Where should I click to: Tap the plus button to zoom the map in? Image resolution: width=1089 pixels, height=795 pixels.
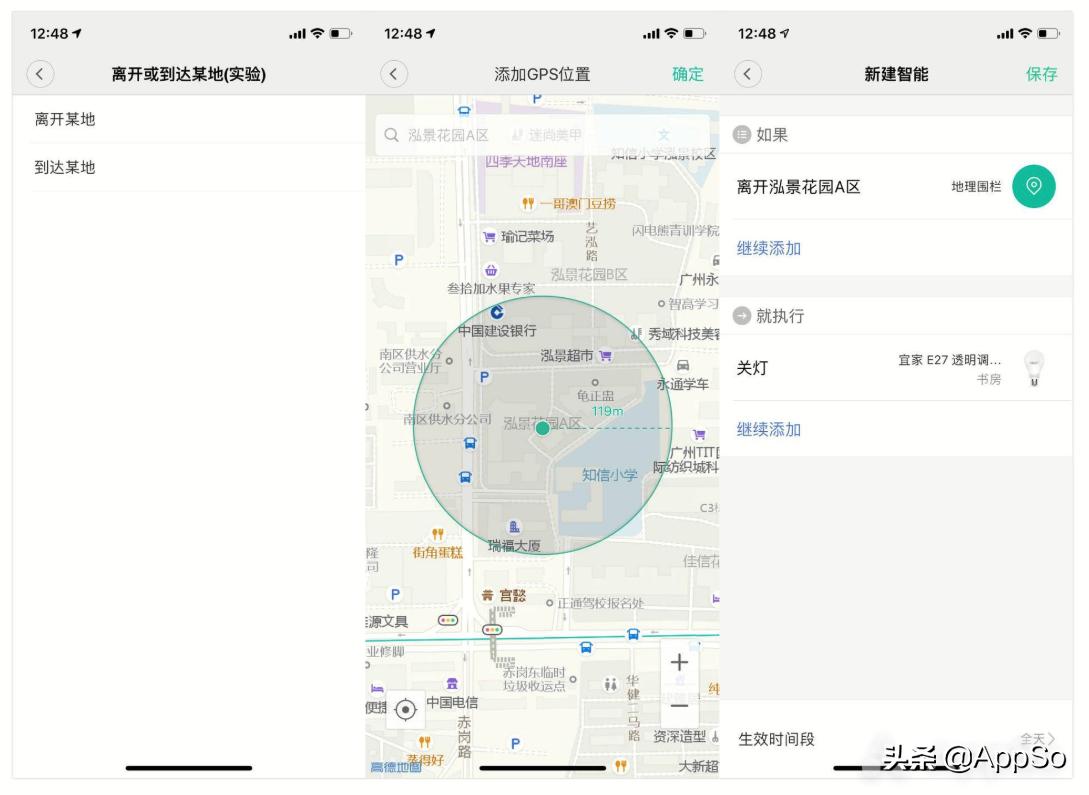(x=679, y=661)
